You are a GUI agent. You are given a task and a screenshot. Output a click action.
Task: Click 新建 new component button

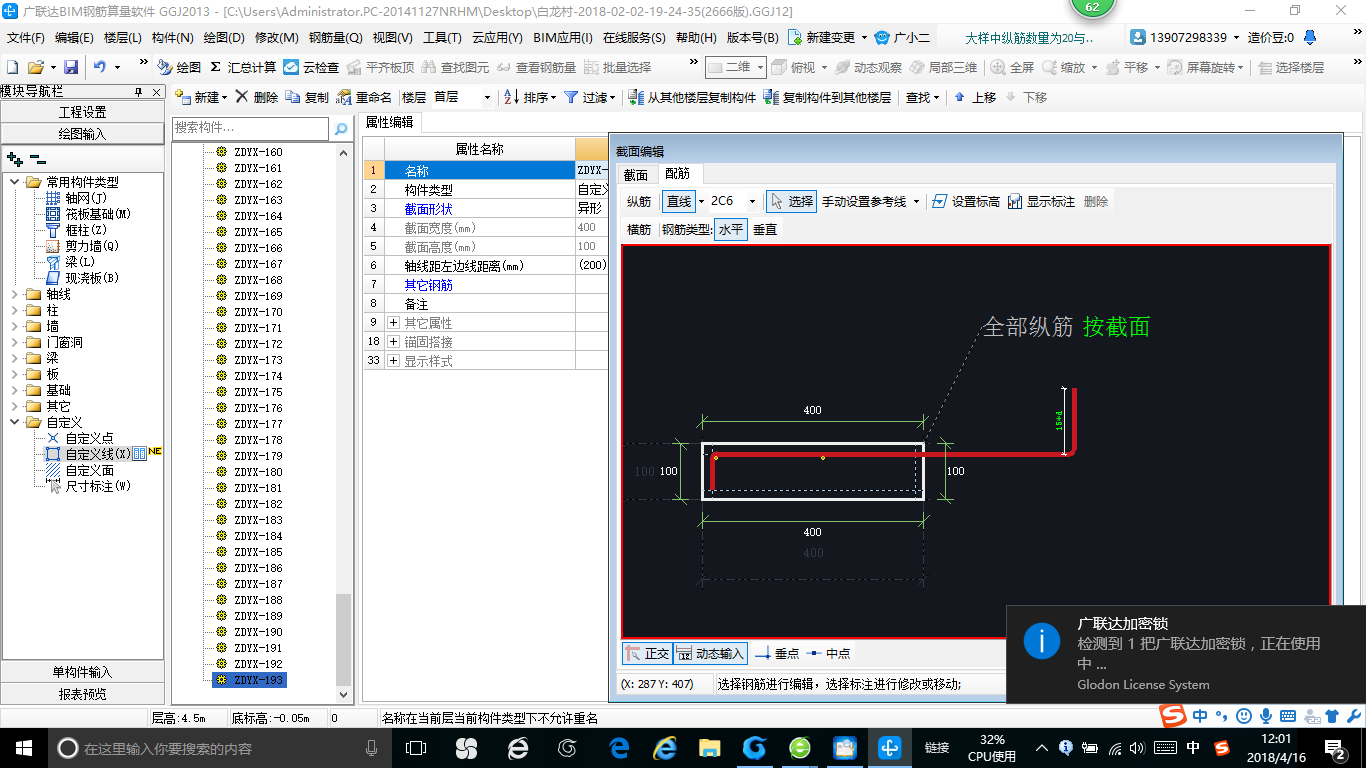tap(200, 97)
